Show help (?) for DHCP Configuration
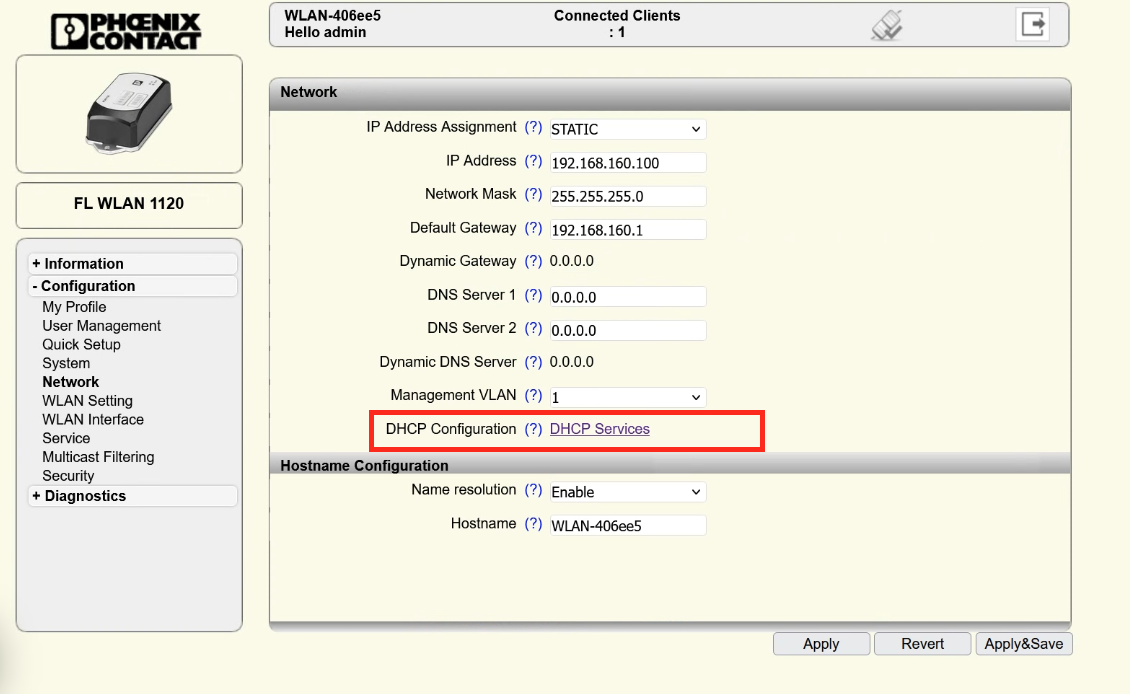1130x694 pixels. [x=533, y=430]
